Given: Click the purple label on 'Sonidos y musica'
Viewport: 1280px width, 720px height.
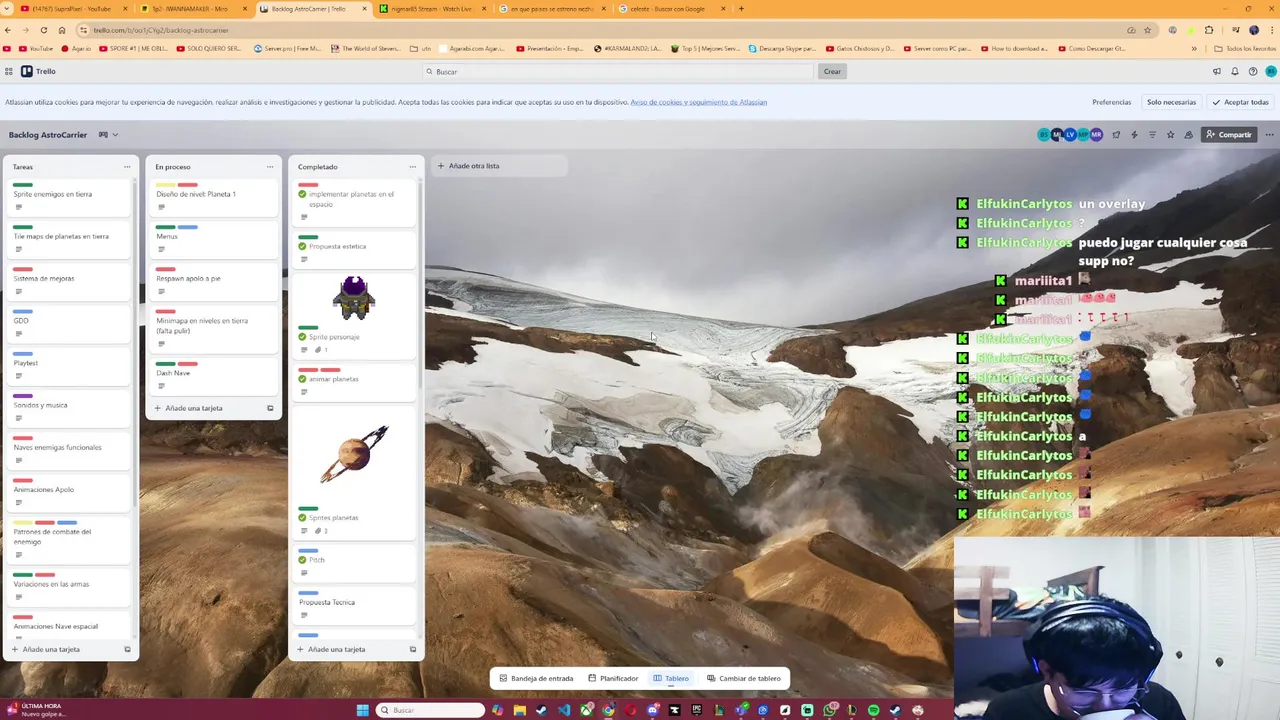Looking at the screenshot, I should [22, 396].
